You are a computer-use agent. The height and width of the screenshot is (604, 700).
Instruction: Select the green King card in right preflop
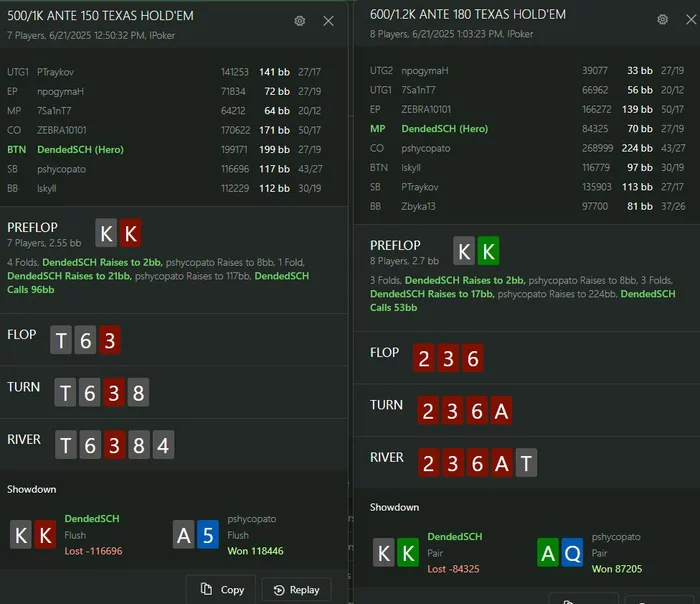488,251
